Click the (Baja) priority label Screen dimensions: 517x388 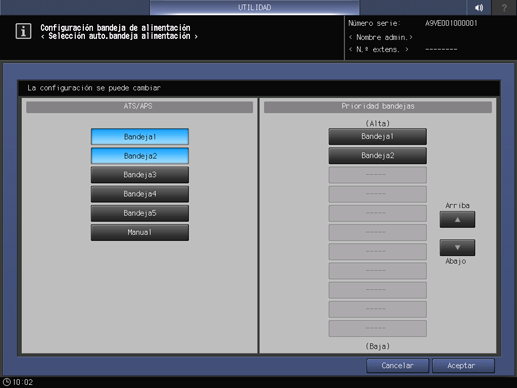click(x=377, y=346)
